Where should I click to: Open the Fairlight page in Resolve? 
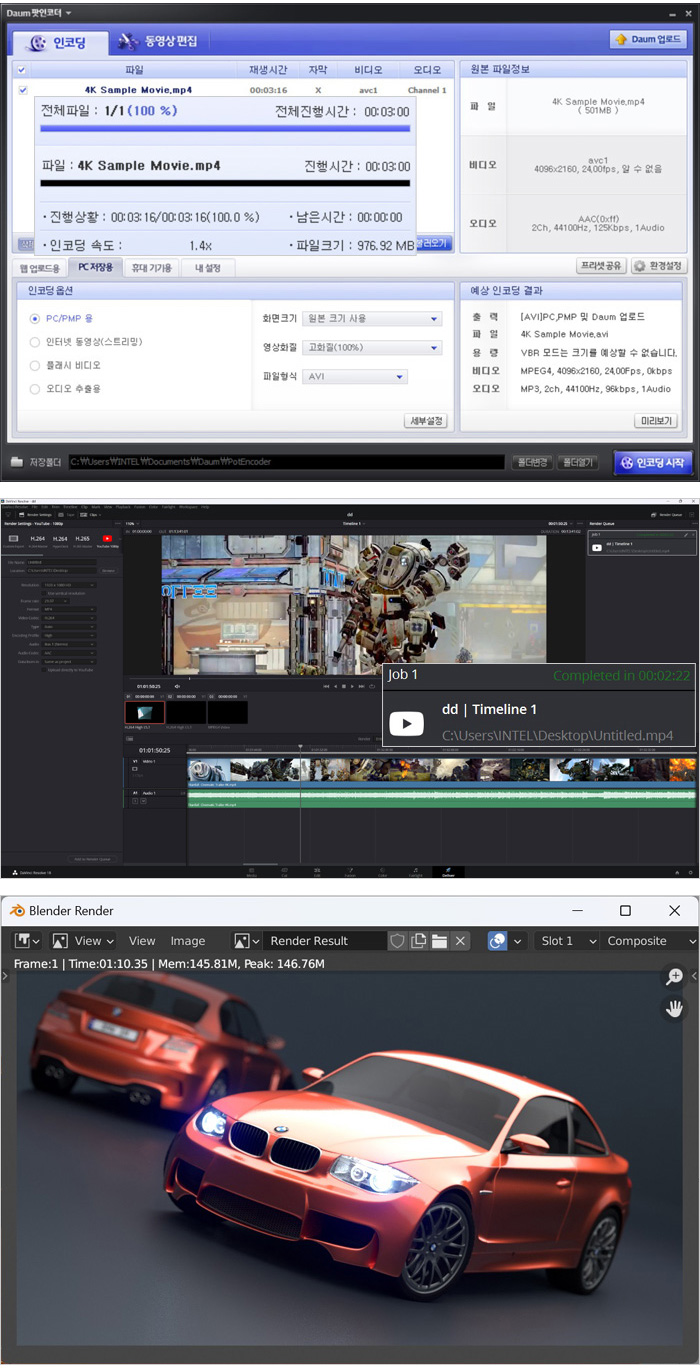tap(415, 871)
